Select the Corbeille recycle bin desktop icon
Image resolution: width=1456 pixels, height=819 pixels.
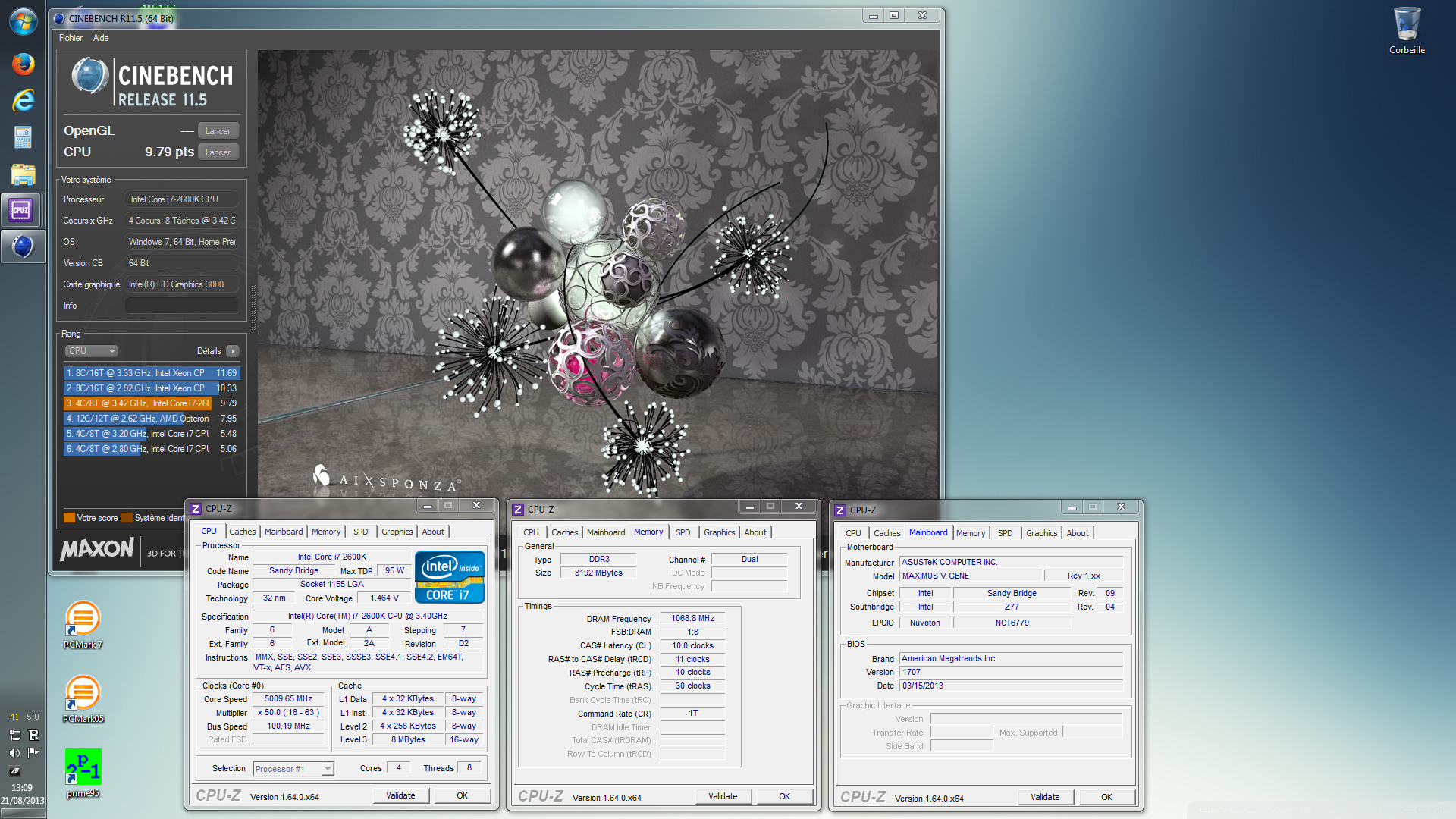[x=1407, y=31]
